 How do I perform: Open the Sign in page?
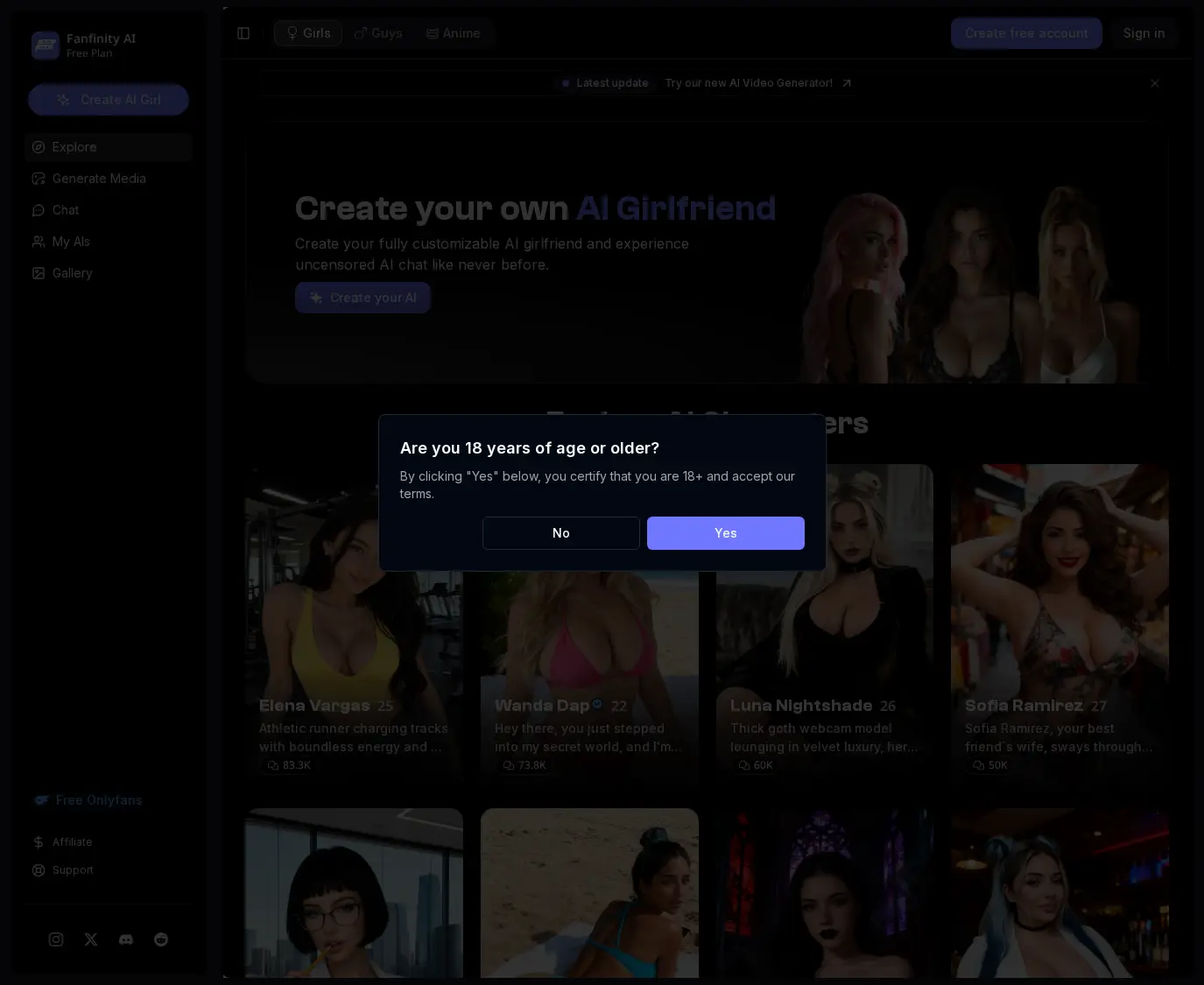pyautogui.click(x=1144, y=32)
